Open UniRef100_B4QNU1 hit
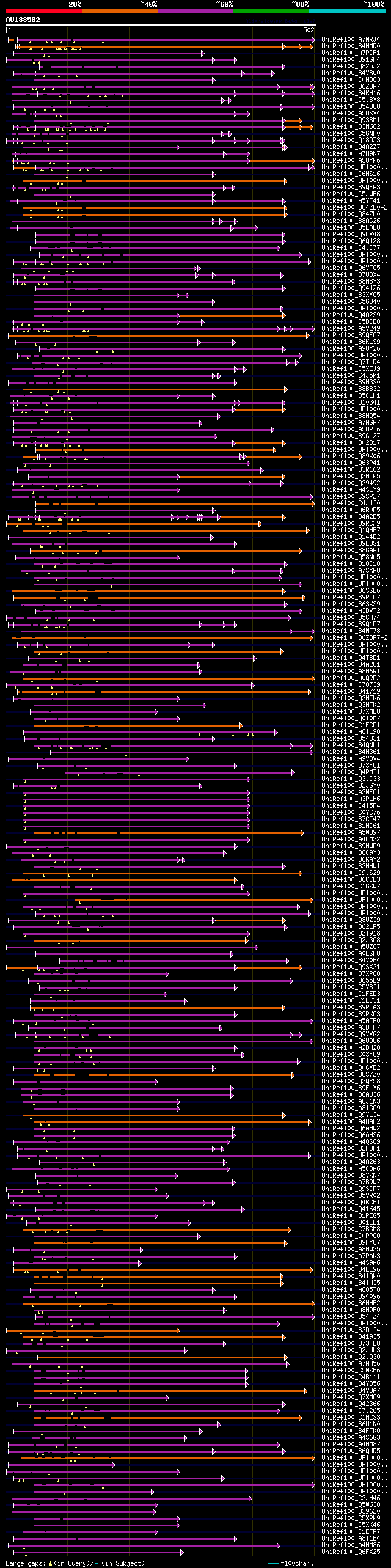This screenshot has height=1568, width=391. [x=351, y=746]
